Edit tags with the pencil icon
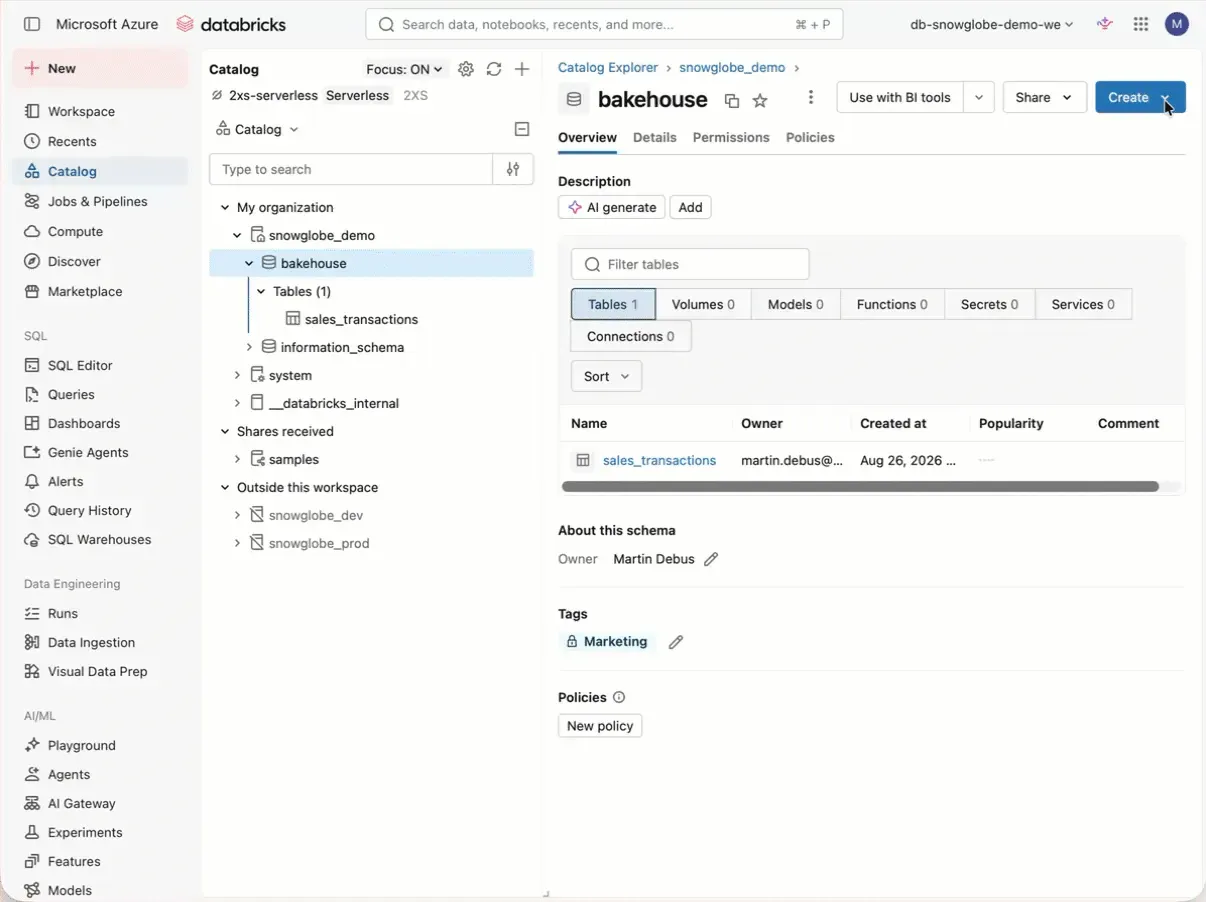1206x902 pixels. tap(676, 642)
